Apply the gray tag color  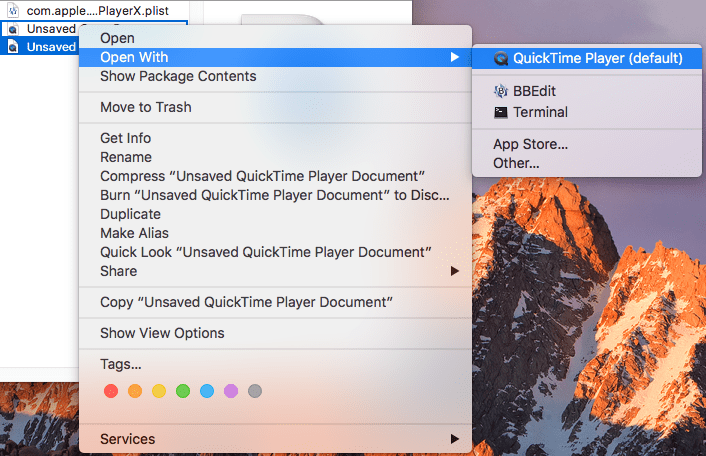click(x=255, y=391)
